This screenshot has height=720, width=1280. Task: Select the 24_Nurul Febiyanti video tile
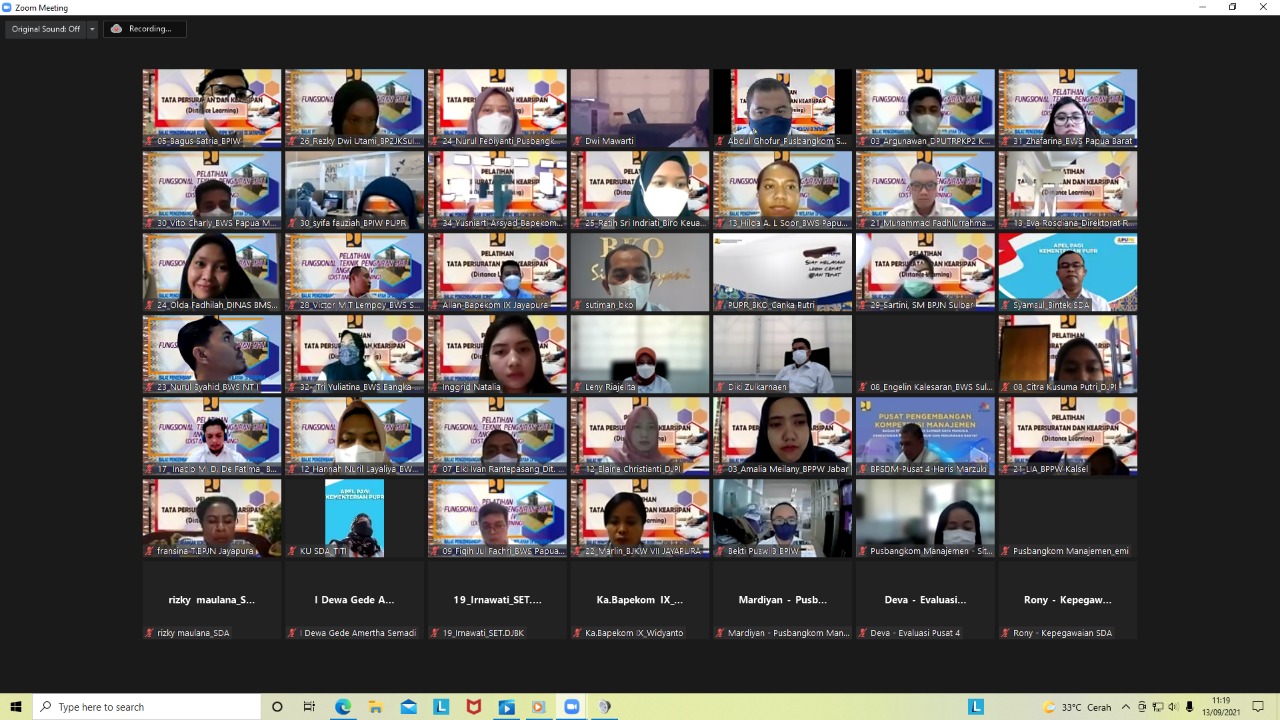pyautogui.click(x=497, y=108)
